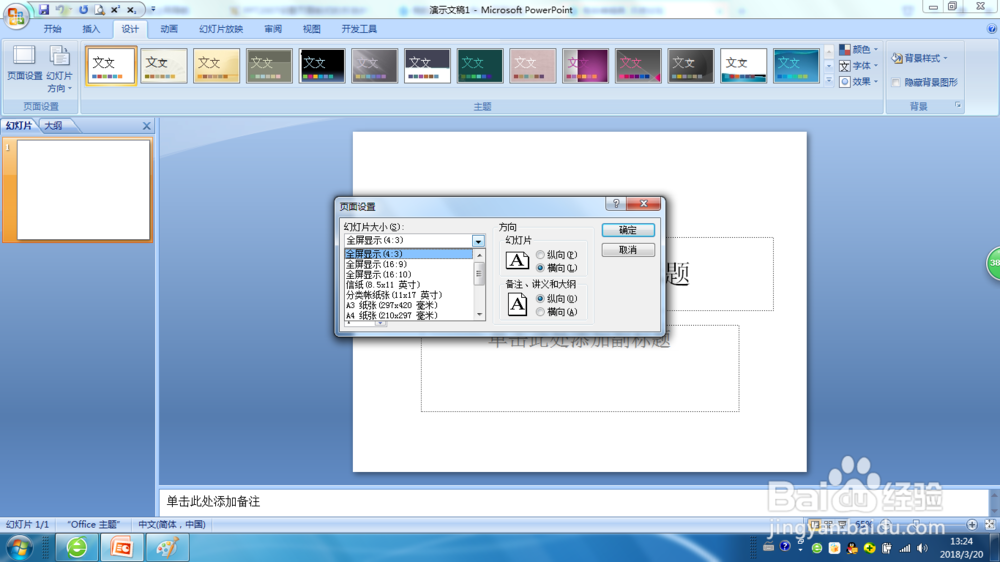The width and height of the screenshot is (1000, 562).
Task: Click the 效果 theme effects icon
Action: click(845, 82)
